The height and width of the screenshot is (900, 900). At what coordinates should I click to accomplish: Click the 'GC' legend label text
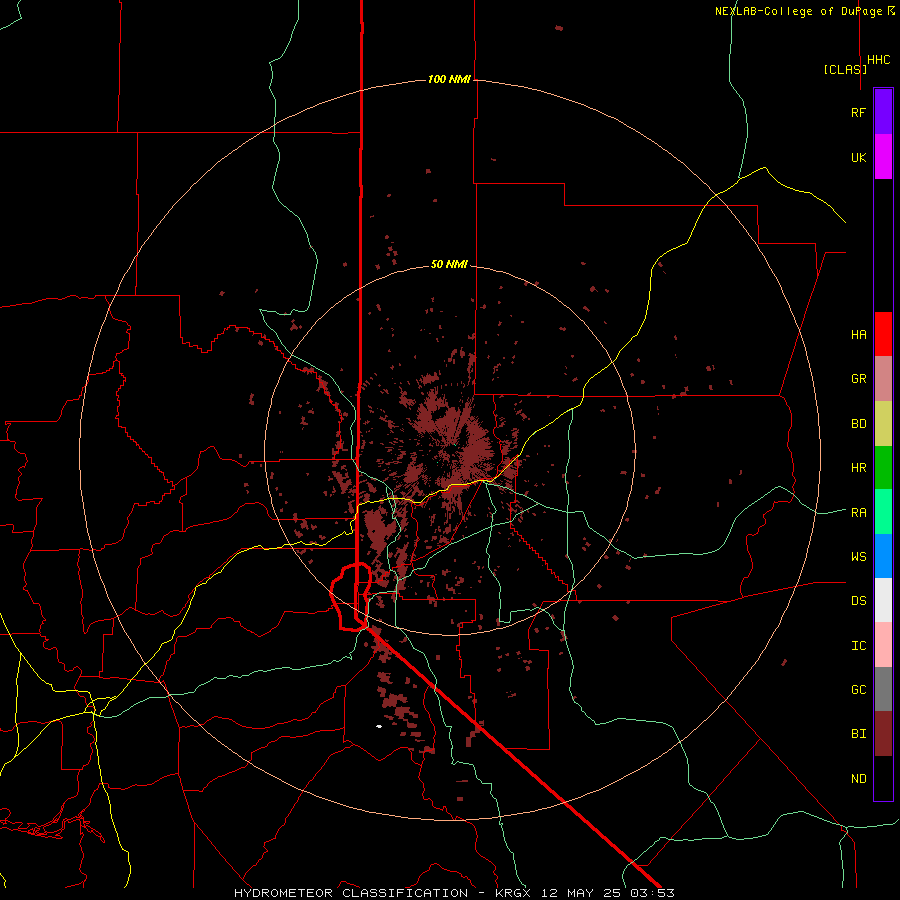point(859,689)
